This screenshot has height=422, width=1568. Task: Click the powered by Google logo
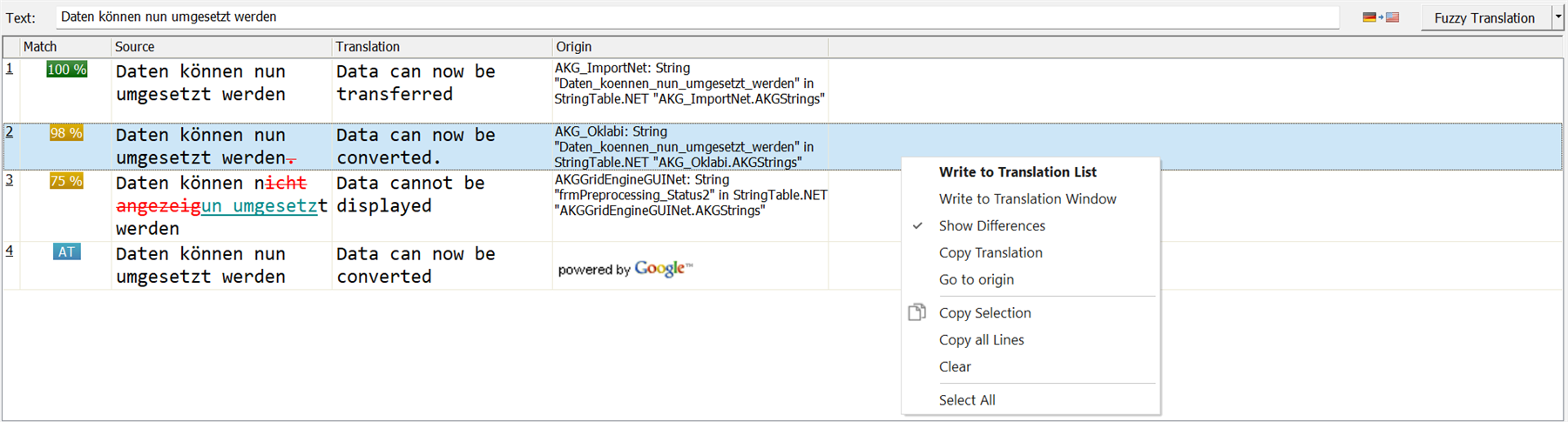(625, 269)
